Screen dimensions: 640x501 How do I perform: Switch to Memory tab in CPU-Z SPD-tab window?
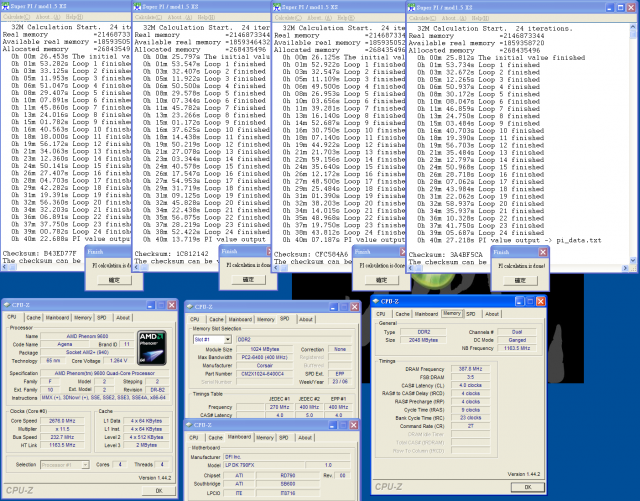[265, 319]
